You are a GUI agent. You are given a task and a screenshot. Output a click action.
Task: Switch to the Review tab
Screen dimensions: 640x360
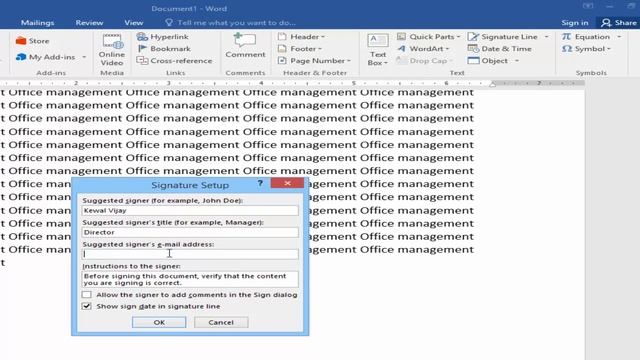click(89, 22)
